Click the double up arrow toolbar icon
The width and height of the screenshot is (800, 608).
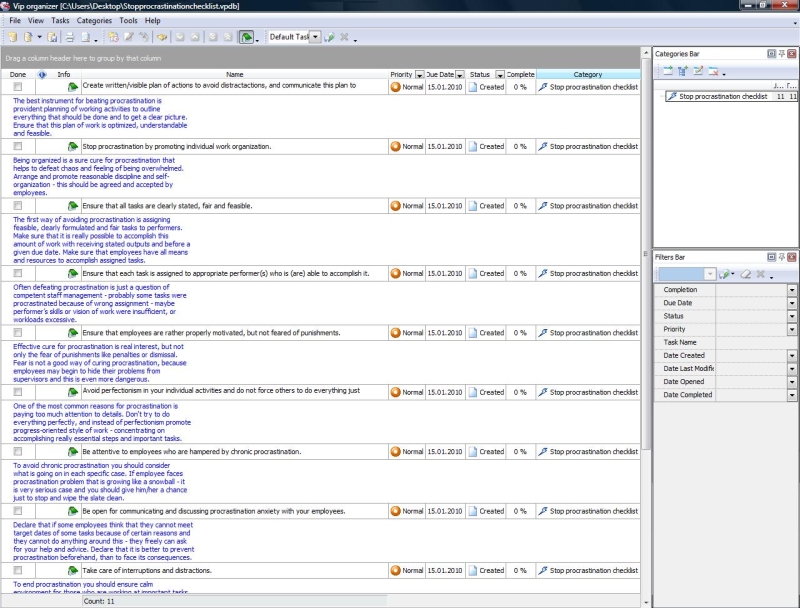tap(229, 37)
